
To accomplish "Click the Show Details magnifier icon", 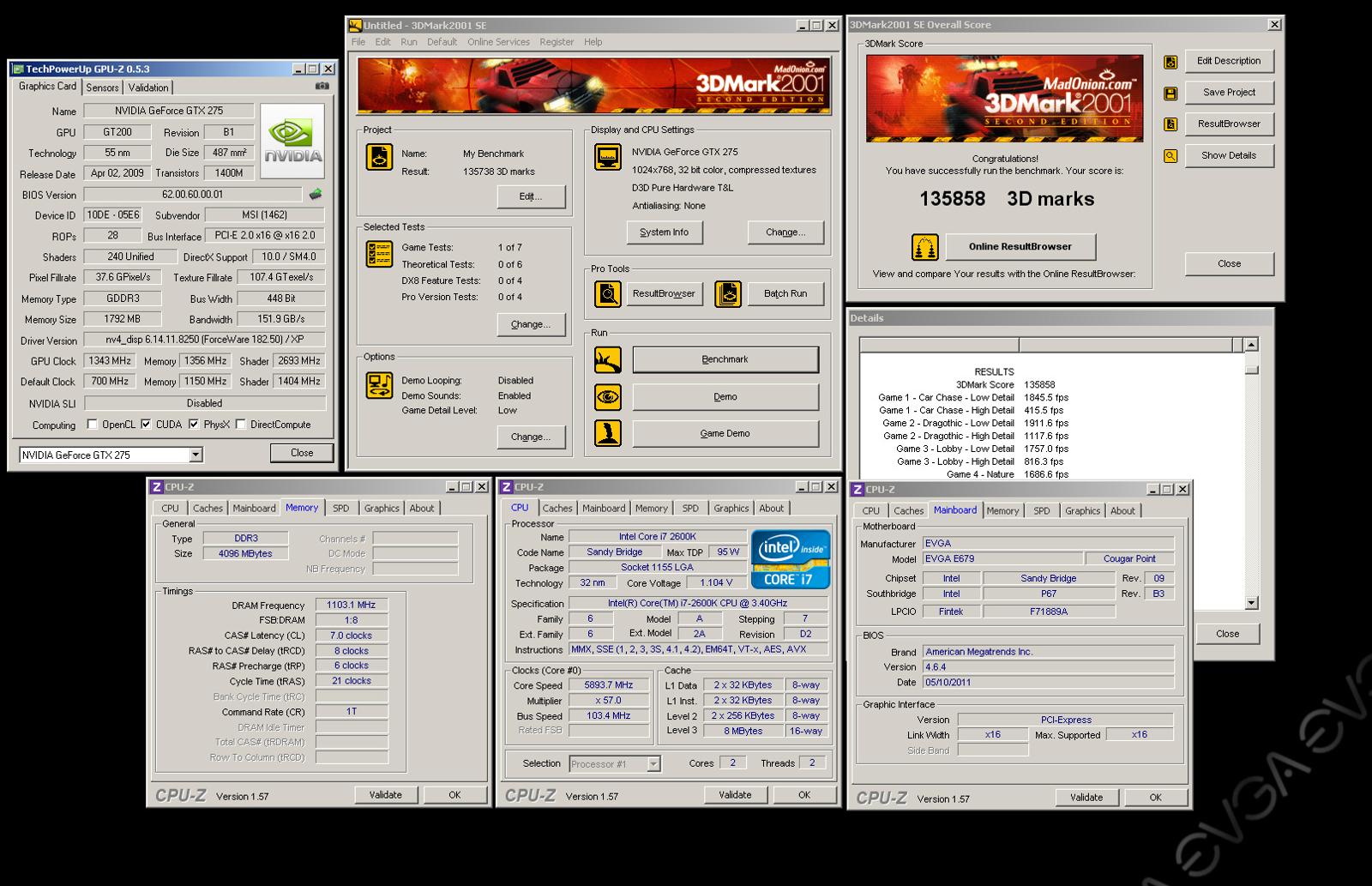I will (x=1170, y=156).
